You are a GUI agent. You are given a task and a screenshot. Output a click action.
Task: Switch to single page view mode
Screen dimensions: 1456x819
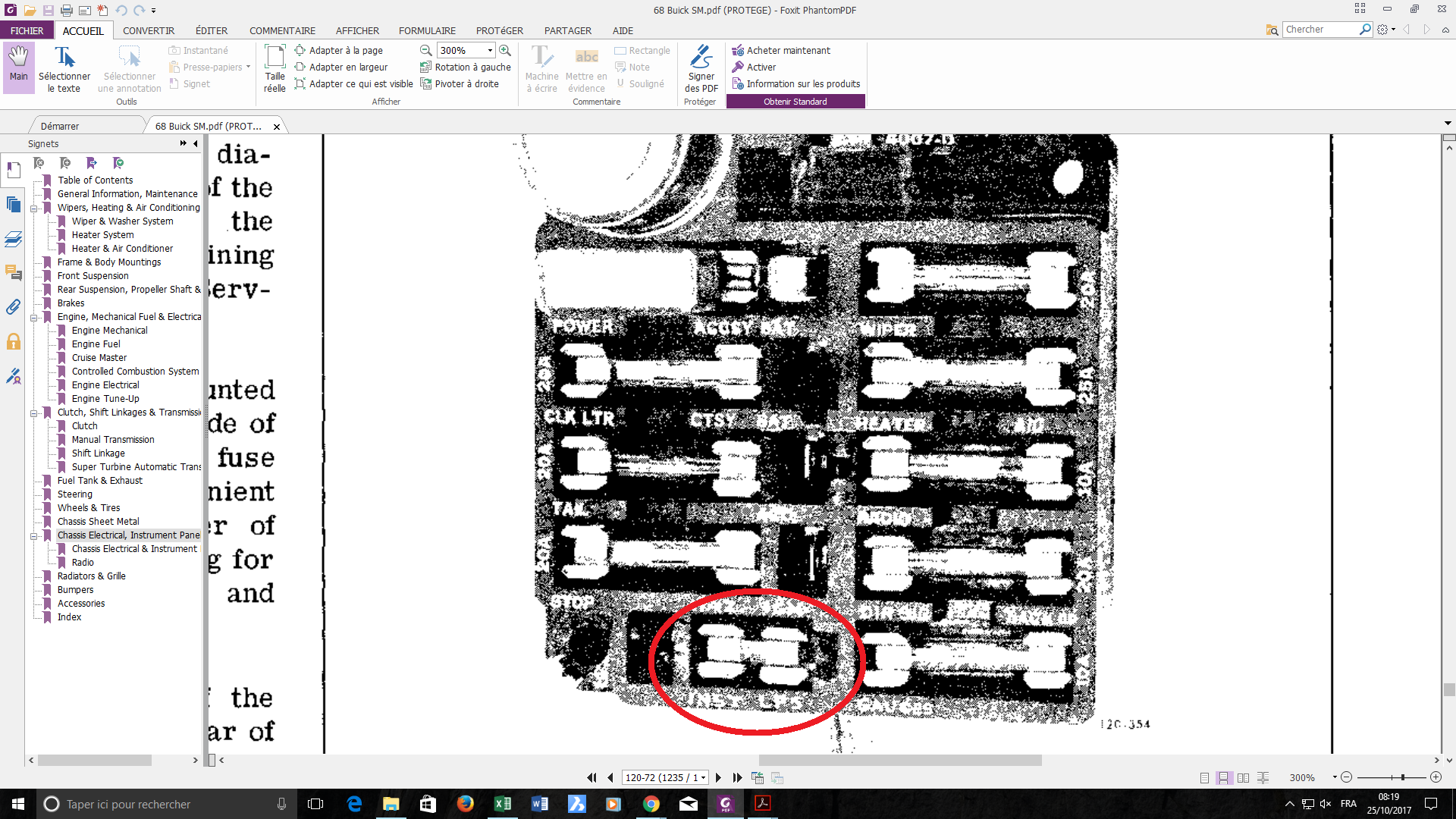[1204, 777]
